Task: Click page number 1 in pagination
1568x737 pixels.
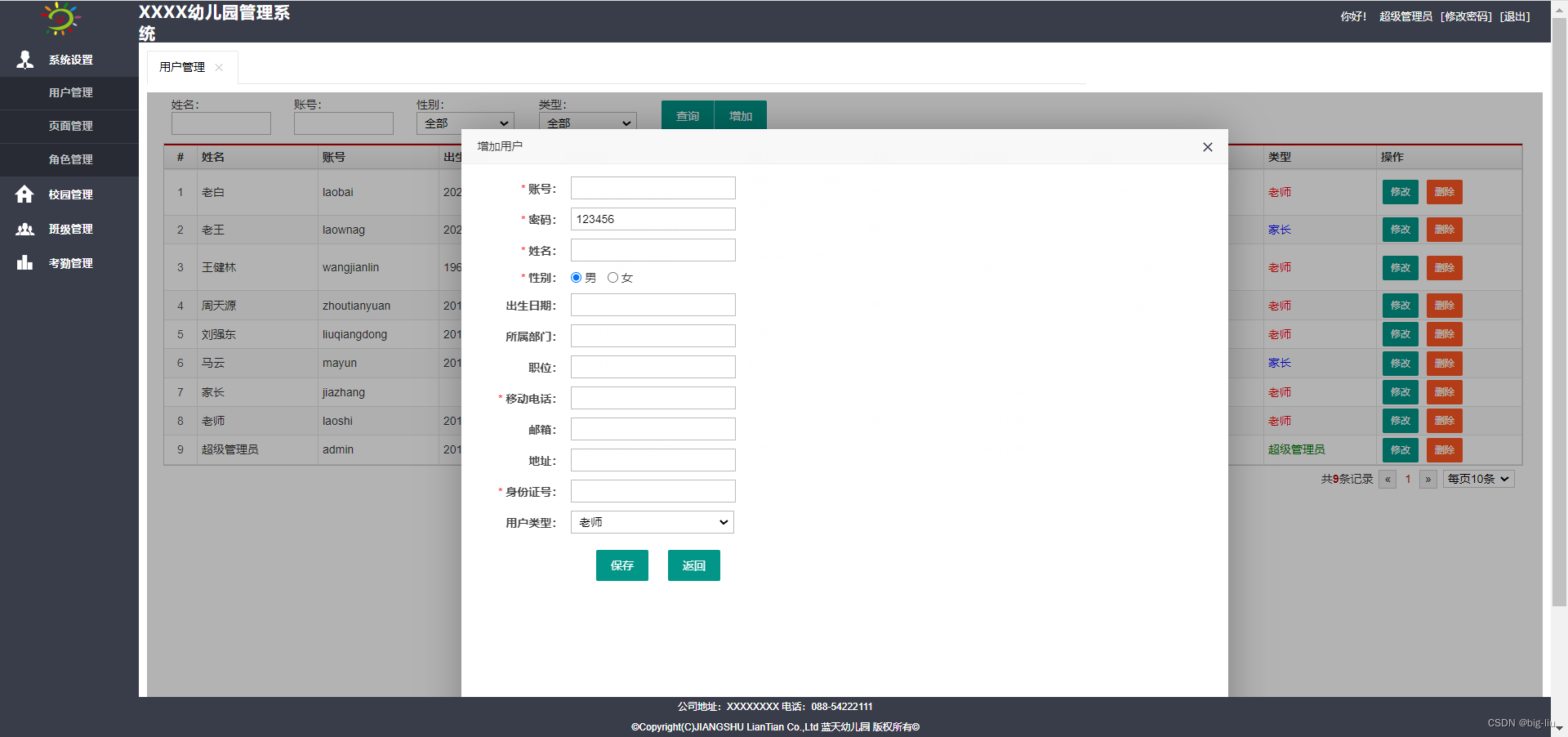Action: [1408, 480]
